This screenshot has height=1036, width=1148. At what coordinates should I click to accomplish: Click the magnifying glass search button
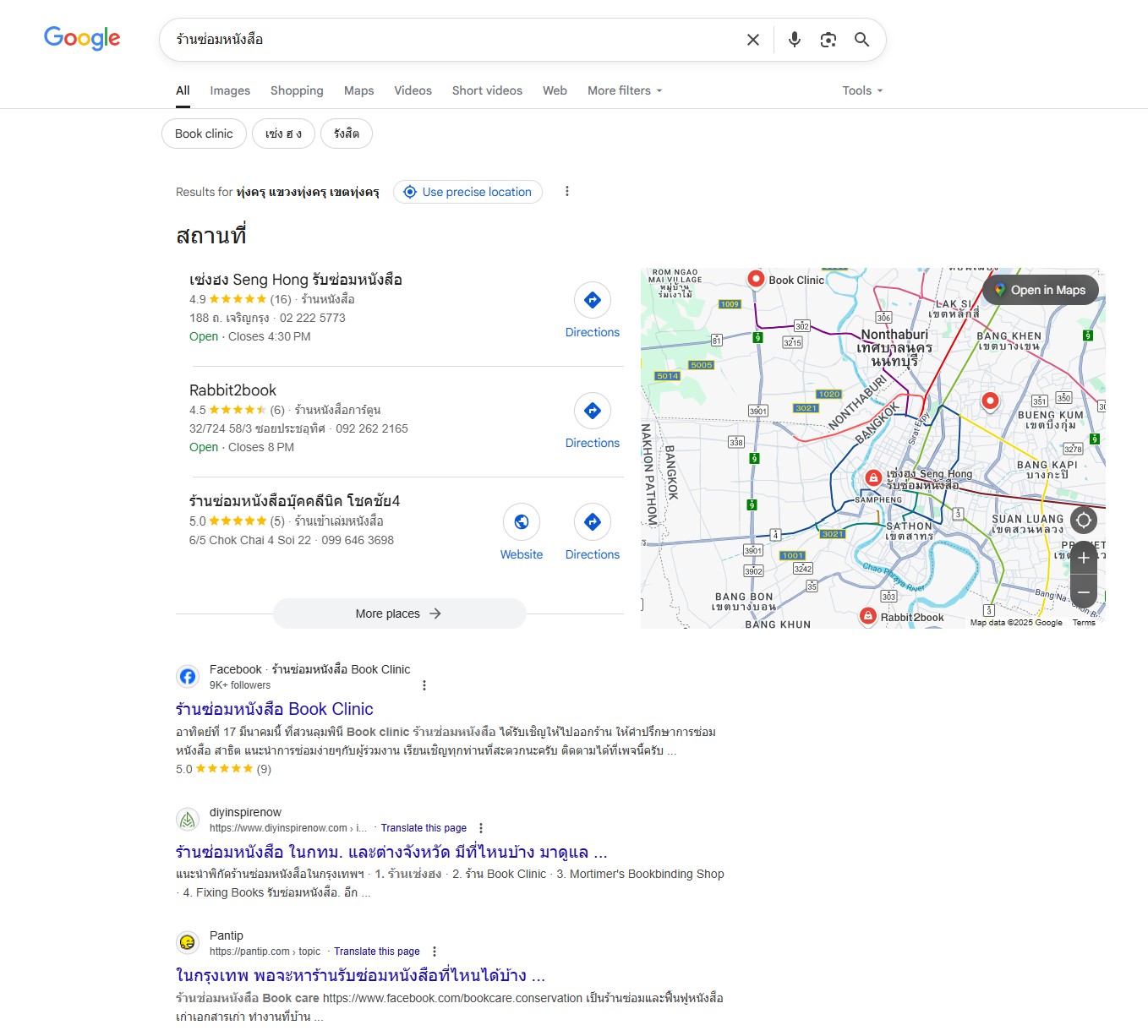[861, 40]
